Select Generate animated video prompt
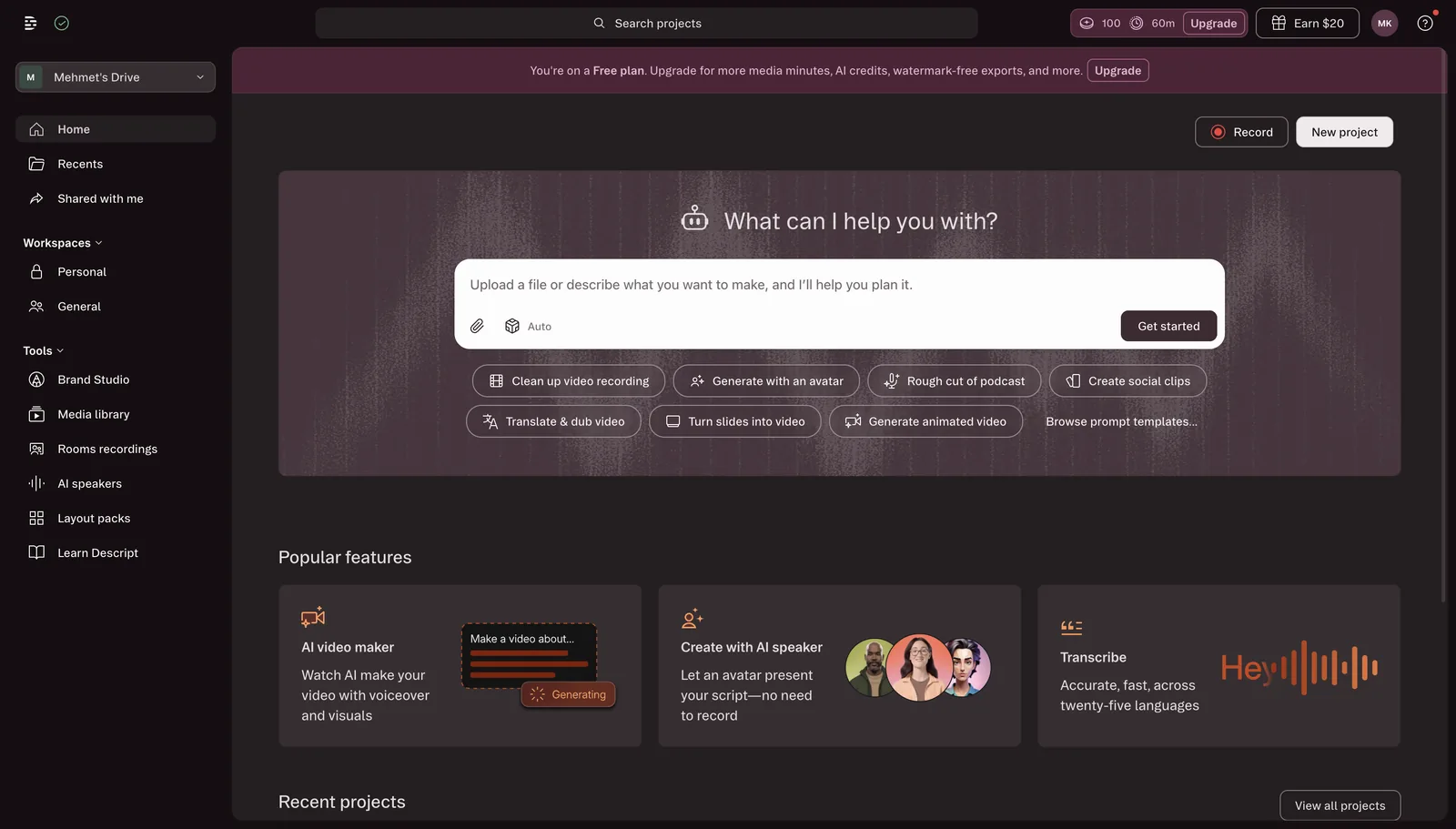Viewport: 1456px width, 829px height. pos(925,421)
